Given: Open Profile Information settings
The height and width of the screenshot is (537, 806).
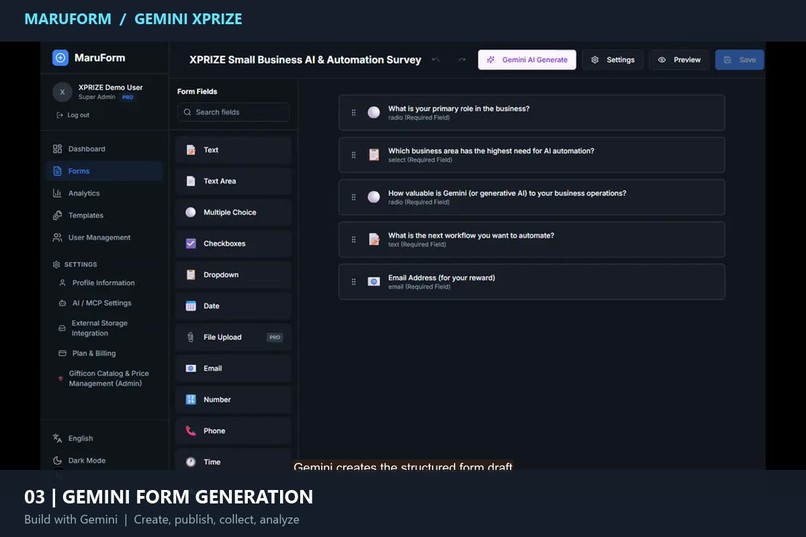Looking at the screenshot, I should pos(97,283).
